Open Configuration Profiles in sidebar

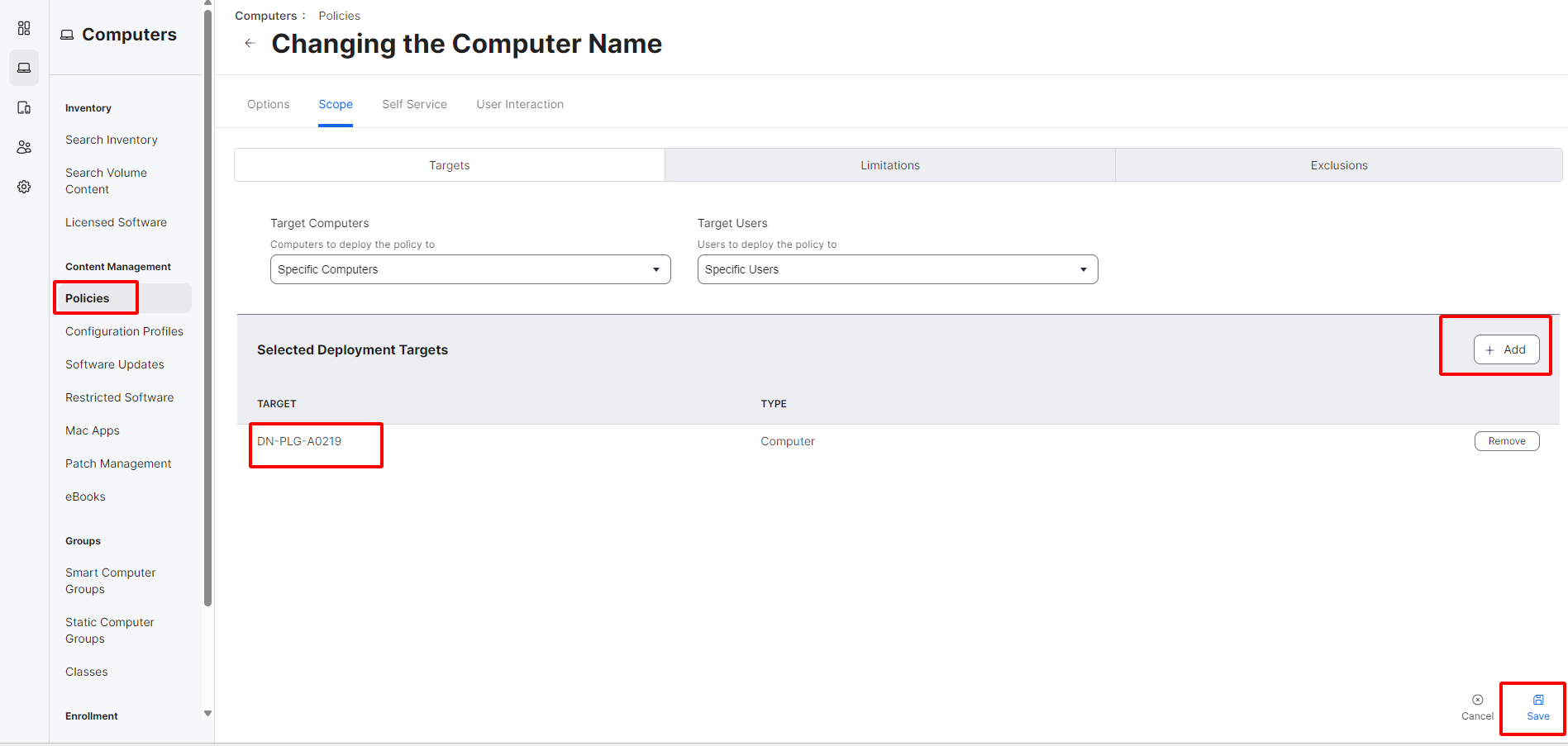coord(124,331)
